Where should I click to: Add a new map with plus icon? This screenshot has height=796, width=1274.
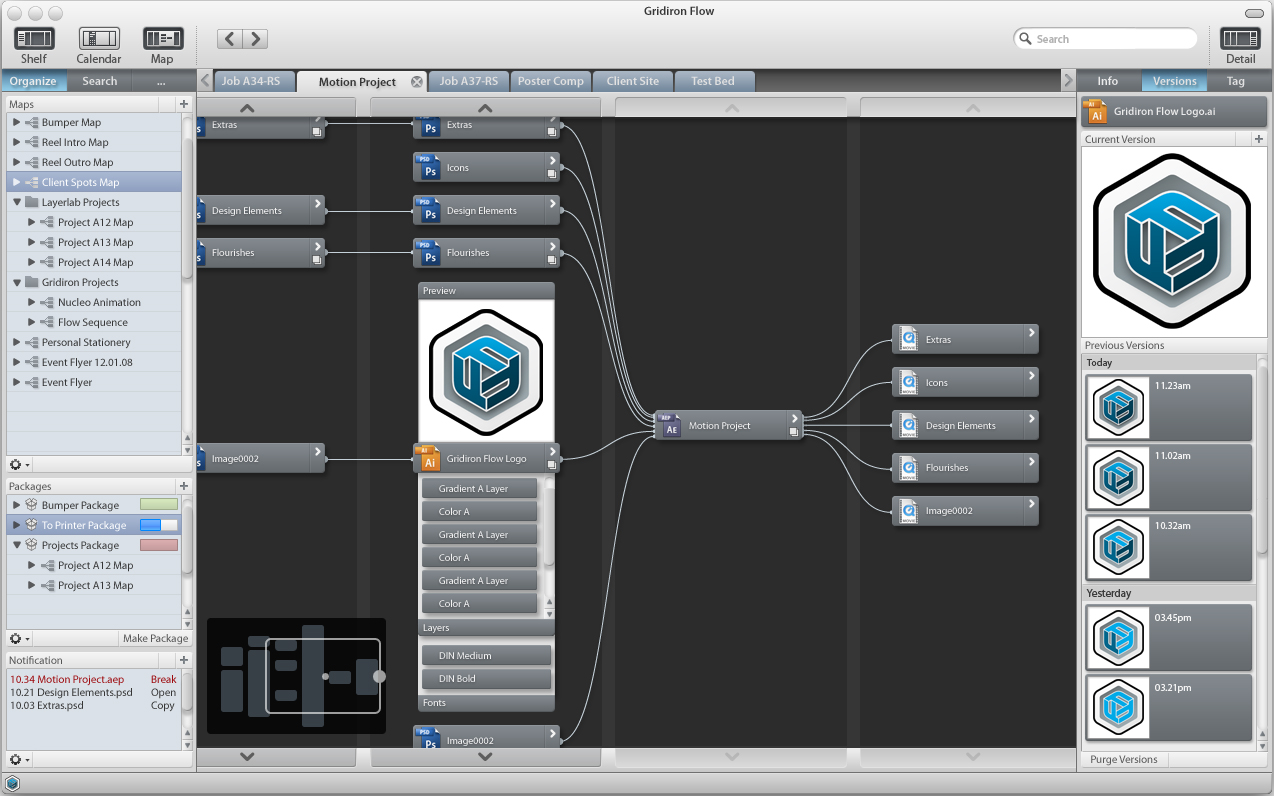point(184,104)
